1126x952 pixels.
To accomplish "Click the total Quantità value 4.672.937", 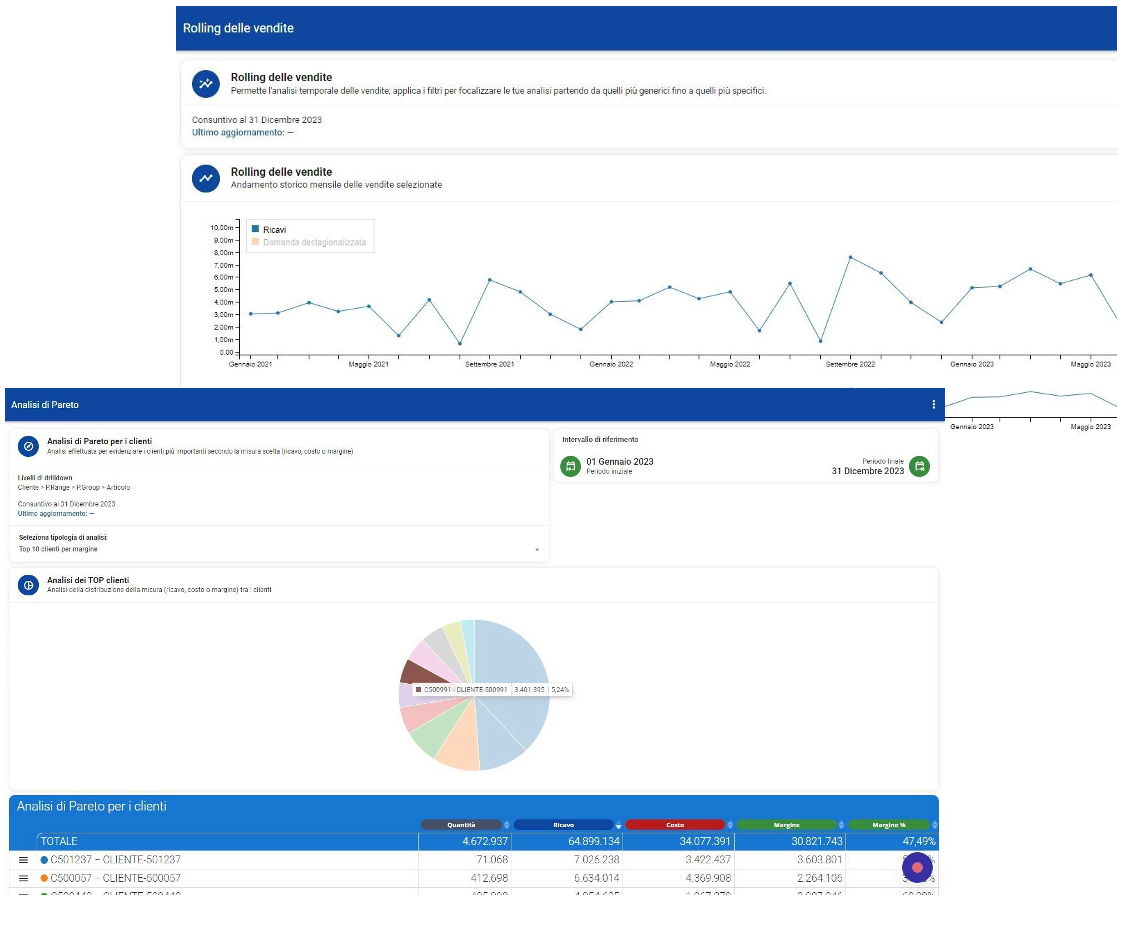I will (485, 841).
